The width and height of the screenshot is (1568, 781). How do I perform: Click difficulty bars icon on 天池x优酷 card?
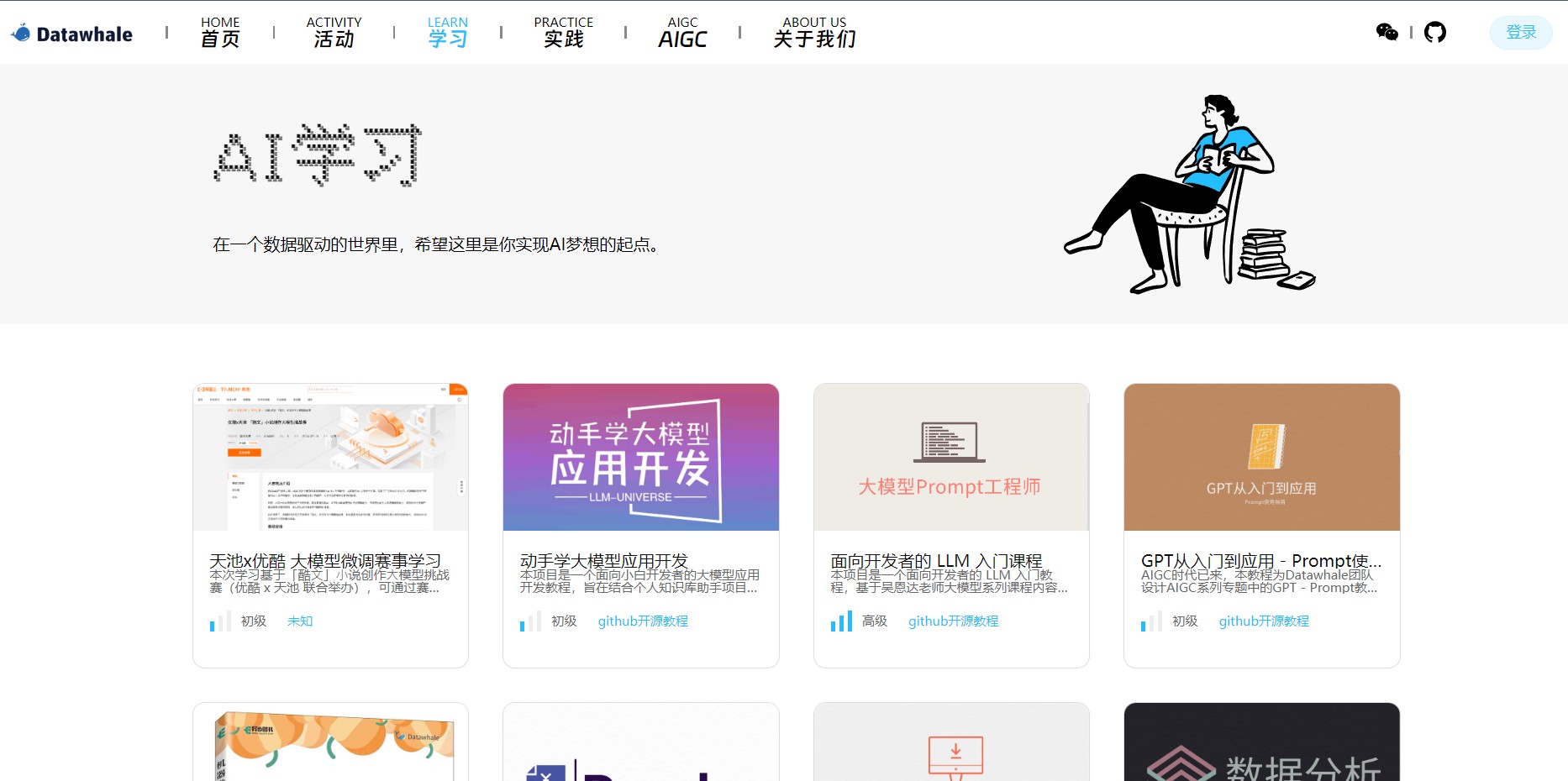pos(220,621)
